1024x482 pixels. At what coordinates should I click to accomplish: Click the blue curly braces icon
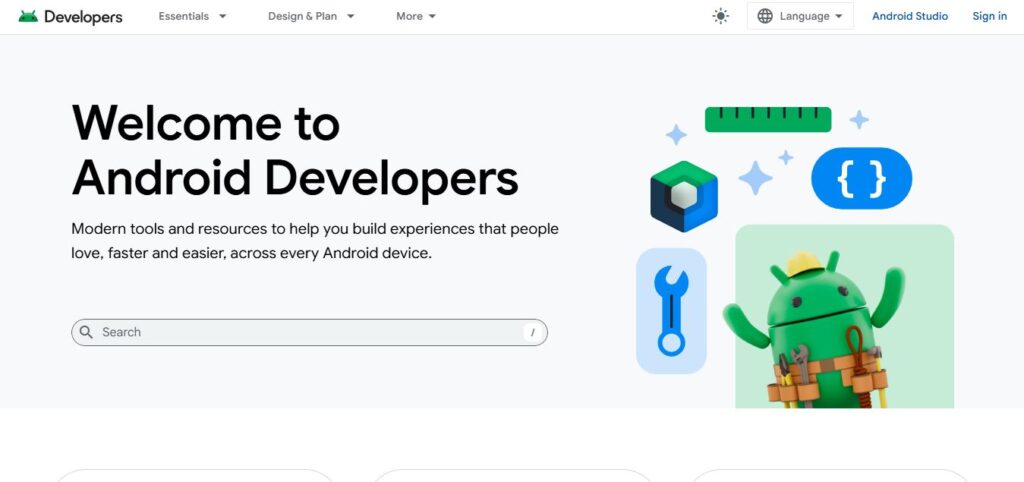[861, 179]
